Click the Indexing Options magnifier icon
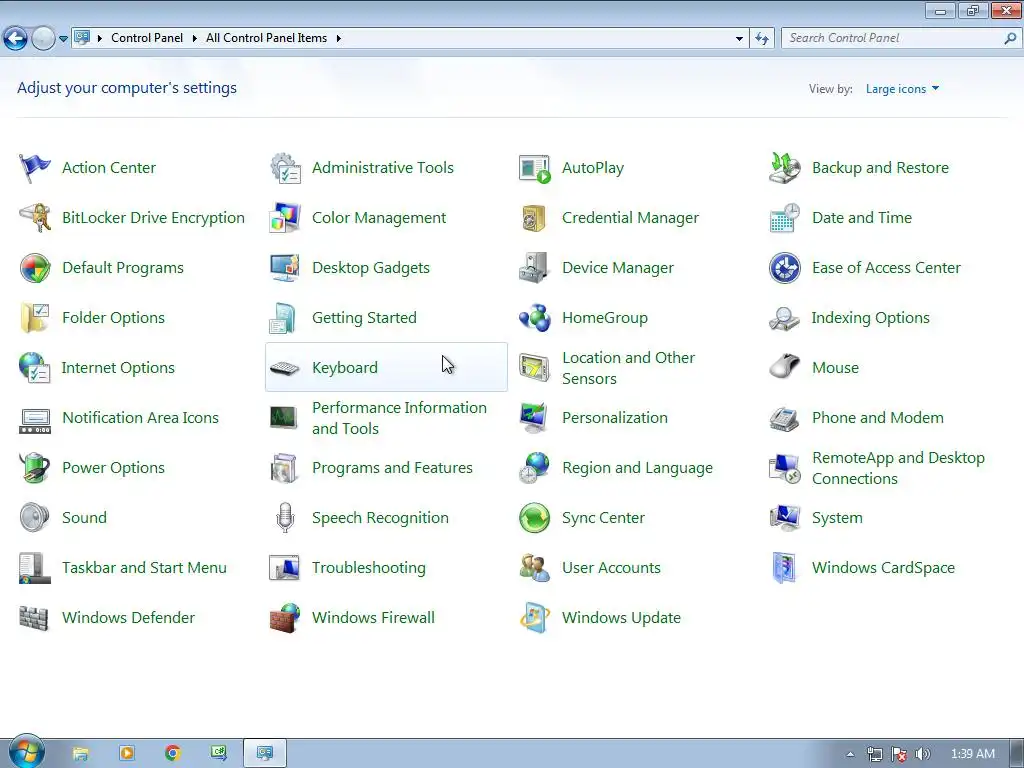The width and height of the screenshot is (1024, 768). pyautogui.click(x=784, y=318)
